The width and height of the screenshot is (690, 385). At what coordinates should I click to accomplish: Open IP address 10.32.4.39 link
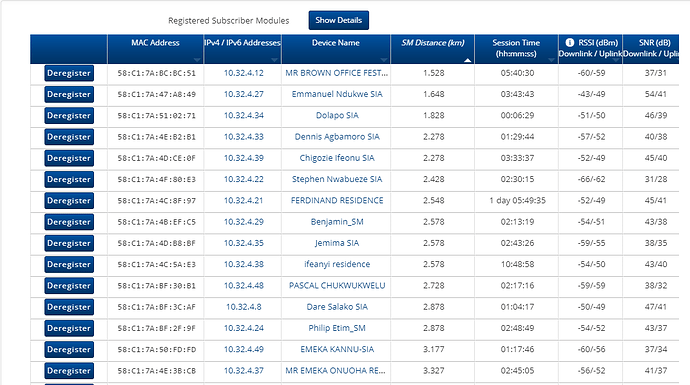coord(243,158)
